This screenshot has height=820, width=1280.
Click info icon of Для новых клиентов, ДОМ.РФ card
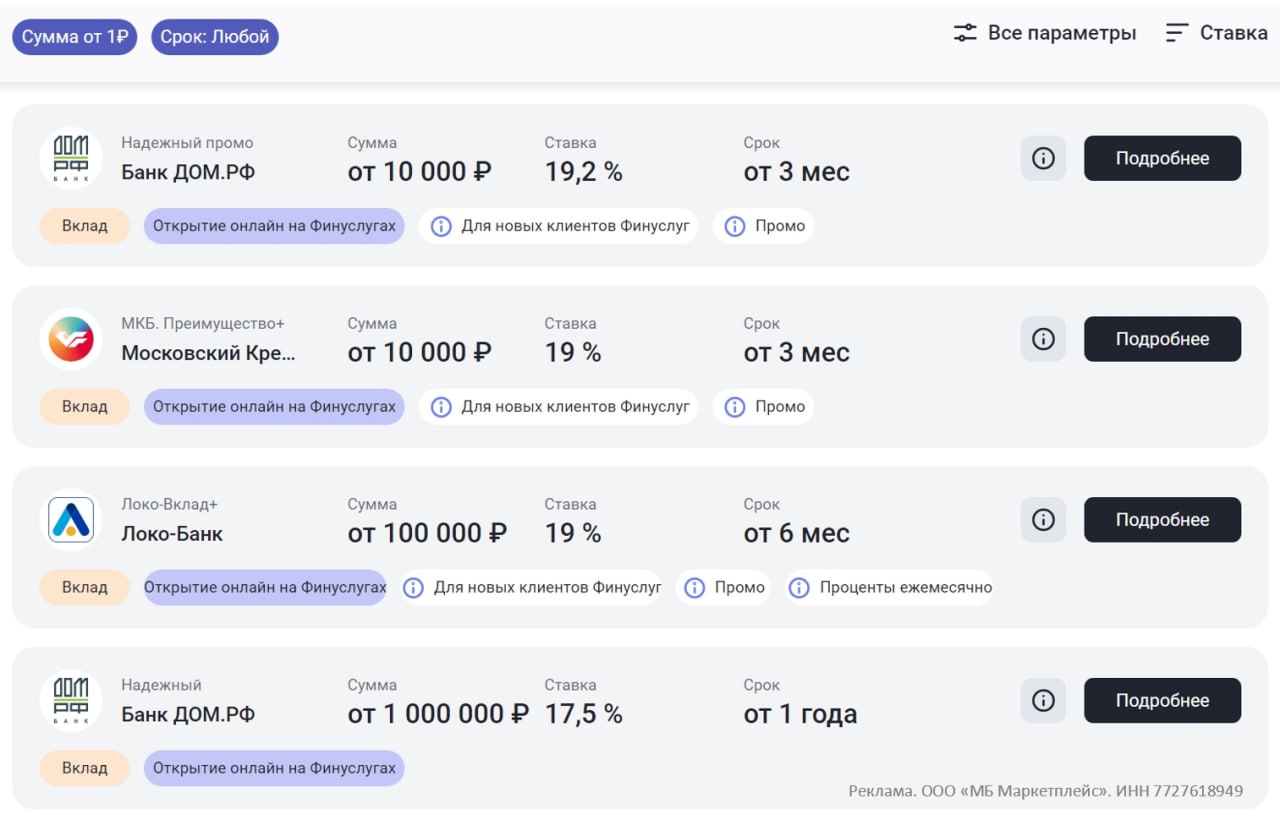pyautogui.click(x=441, y=226)
